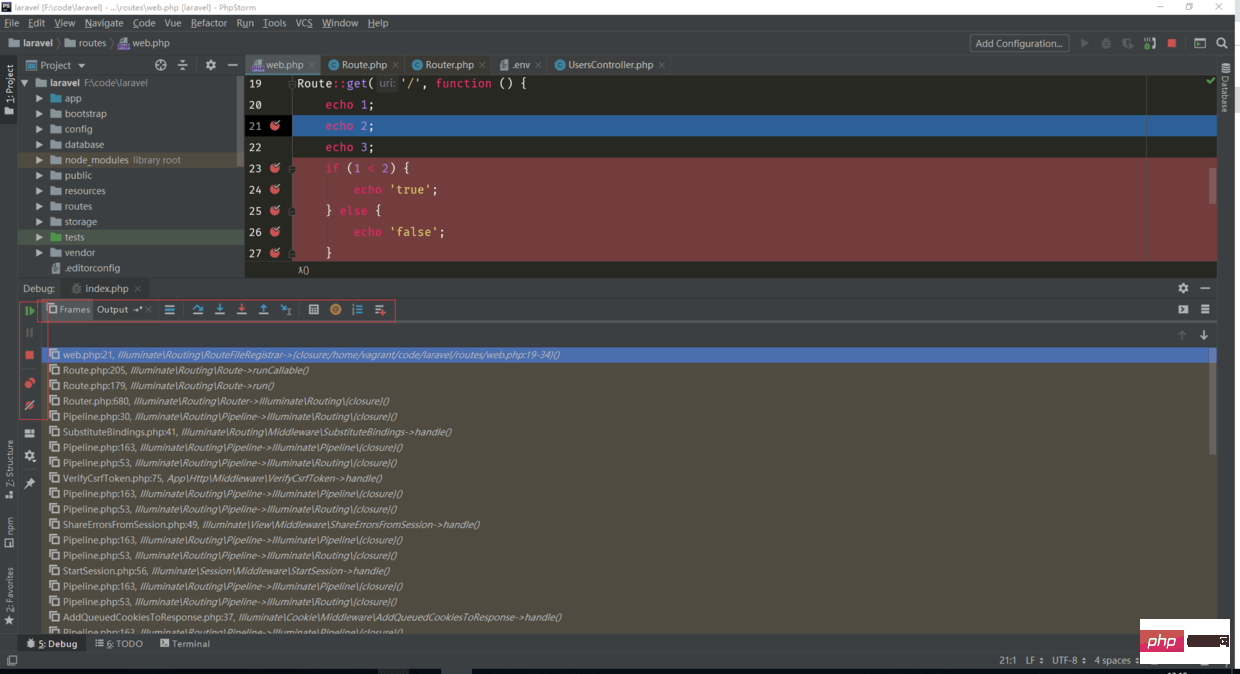Click Step Out up arrow icon

click(x=264, y=310)
